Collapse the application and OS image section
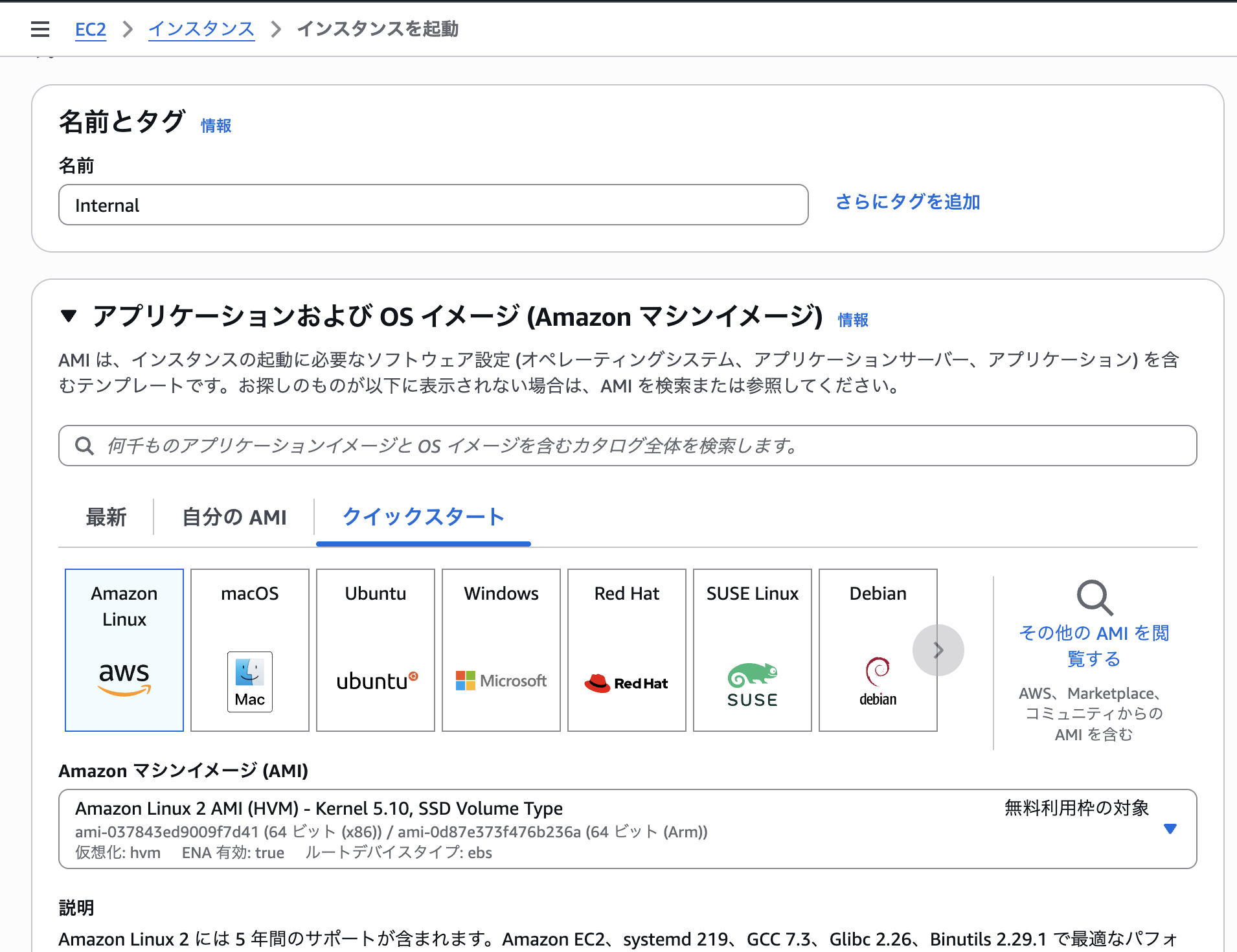The height and width of the screenshot is (952, 1237). (69, 316)
